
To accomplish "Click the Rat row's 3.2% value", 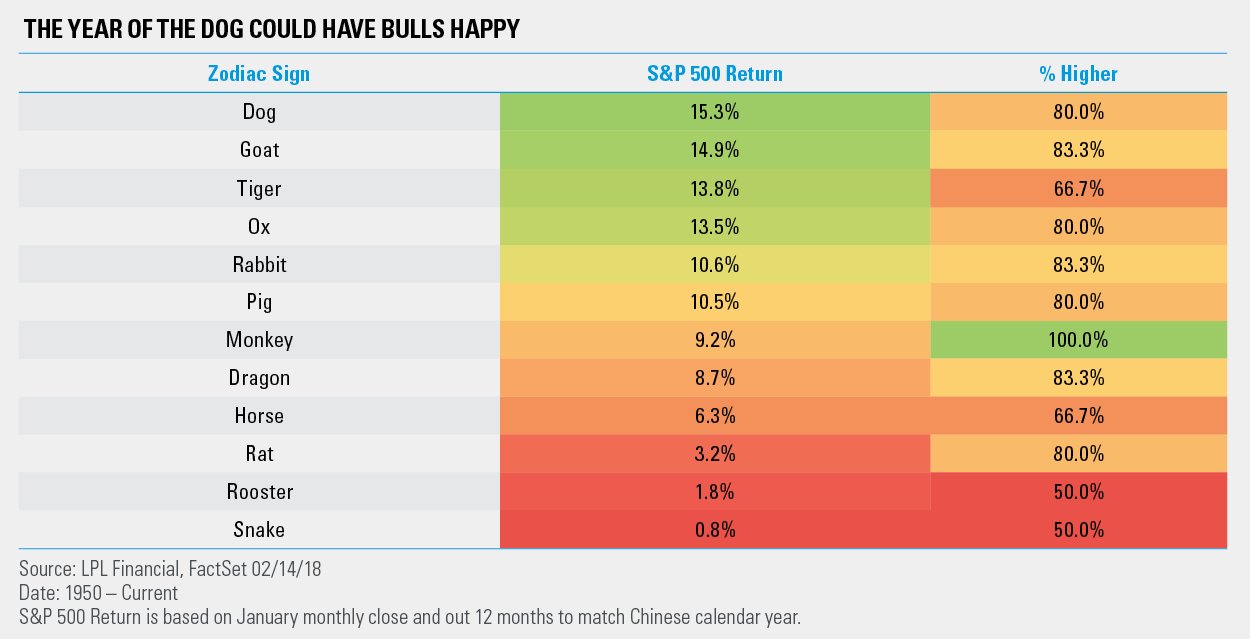I will click(x=714, y=454).
